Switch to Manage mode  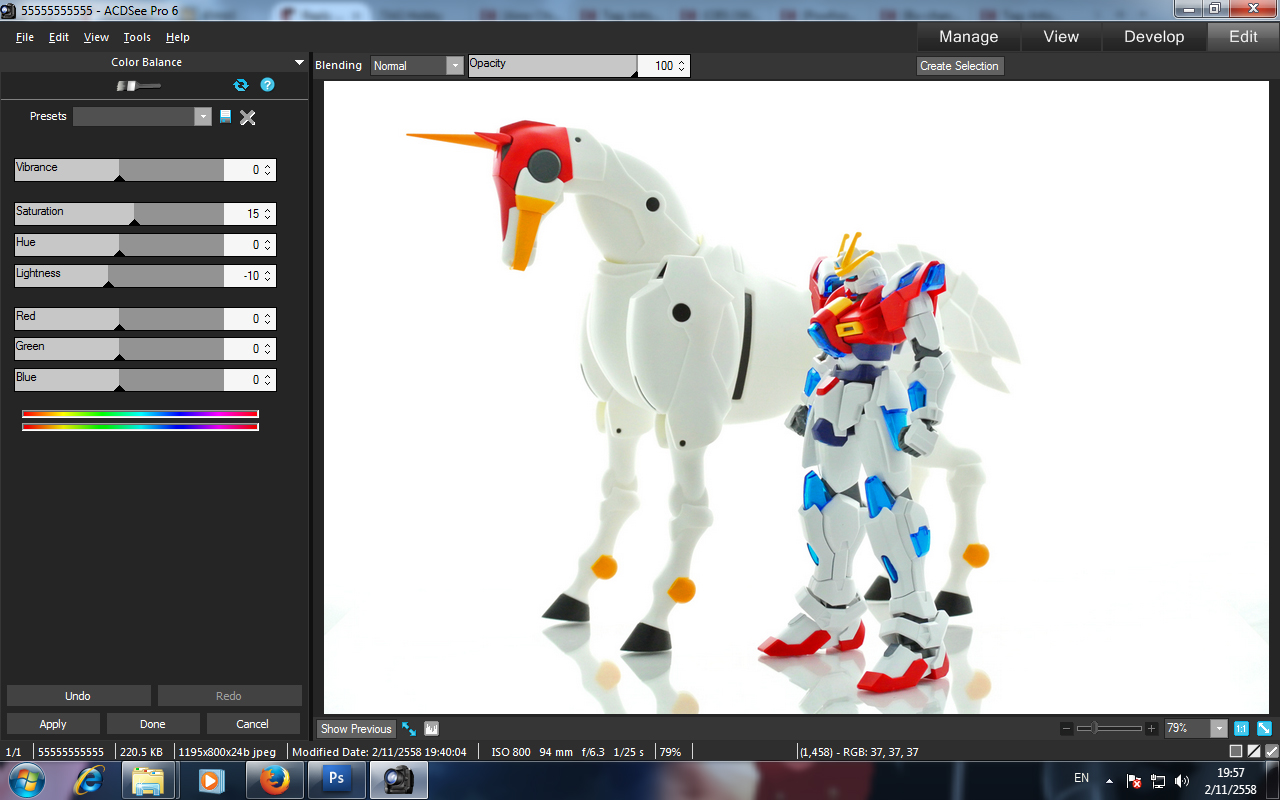click(968, 37)
